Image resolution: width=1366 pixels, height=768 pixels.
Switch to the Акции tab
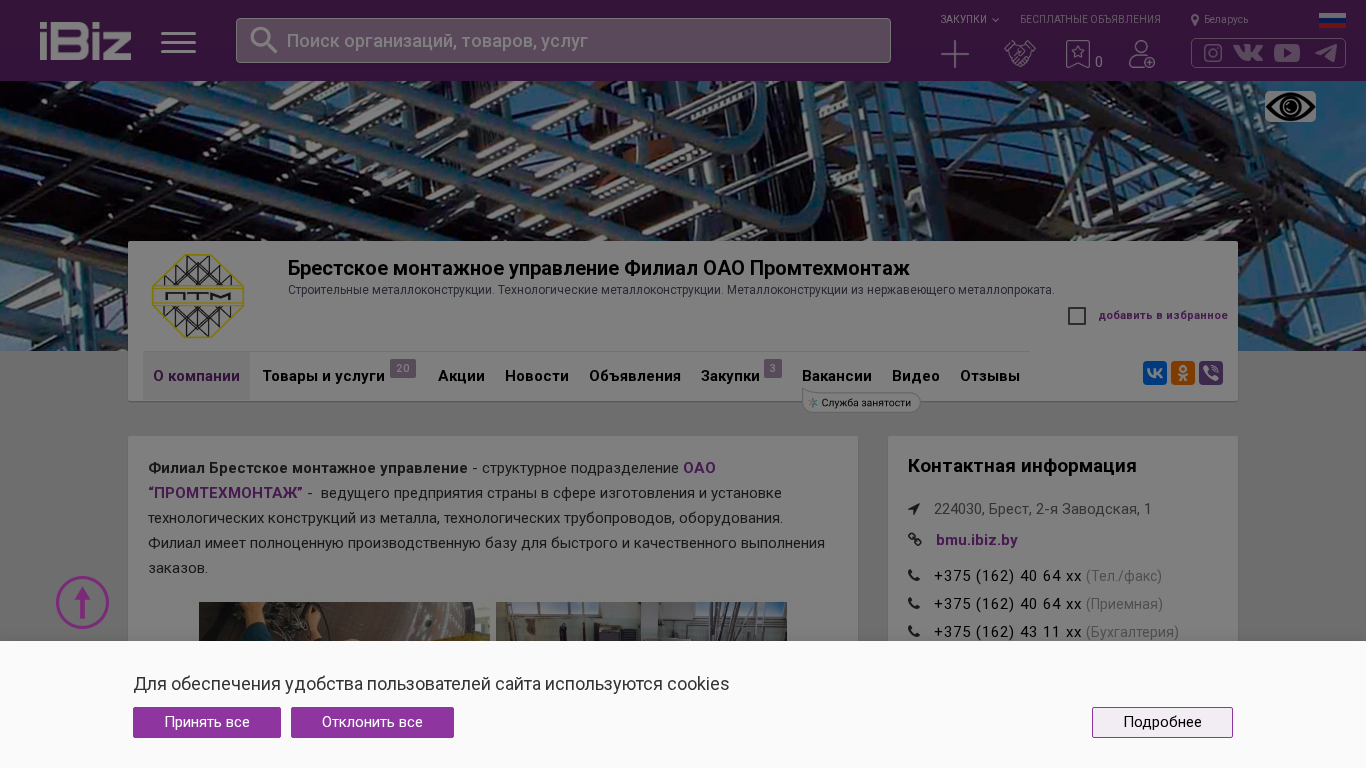point(461,376)
